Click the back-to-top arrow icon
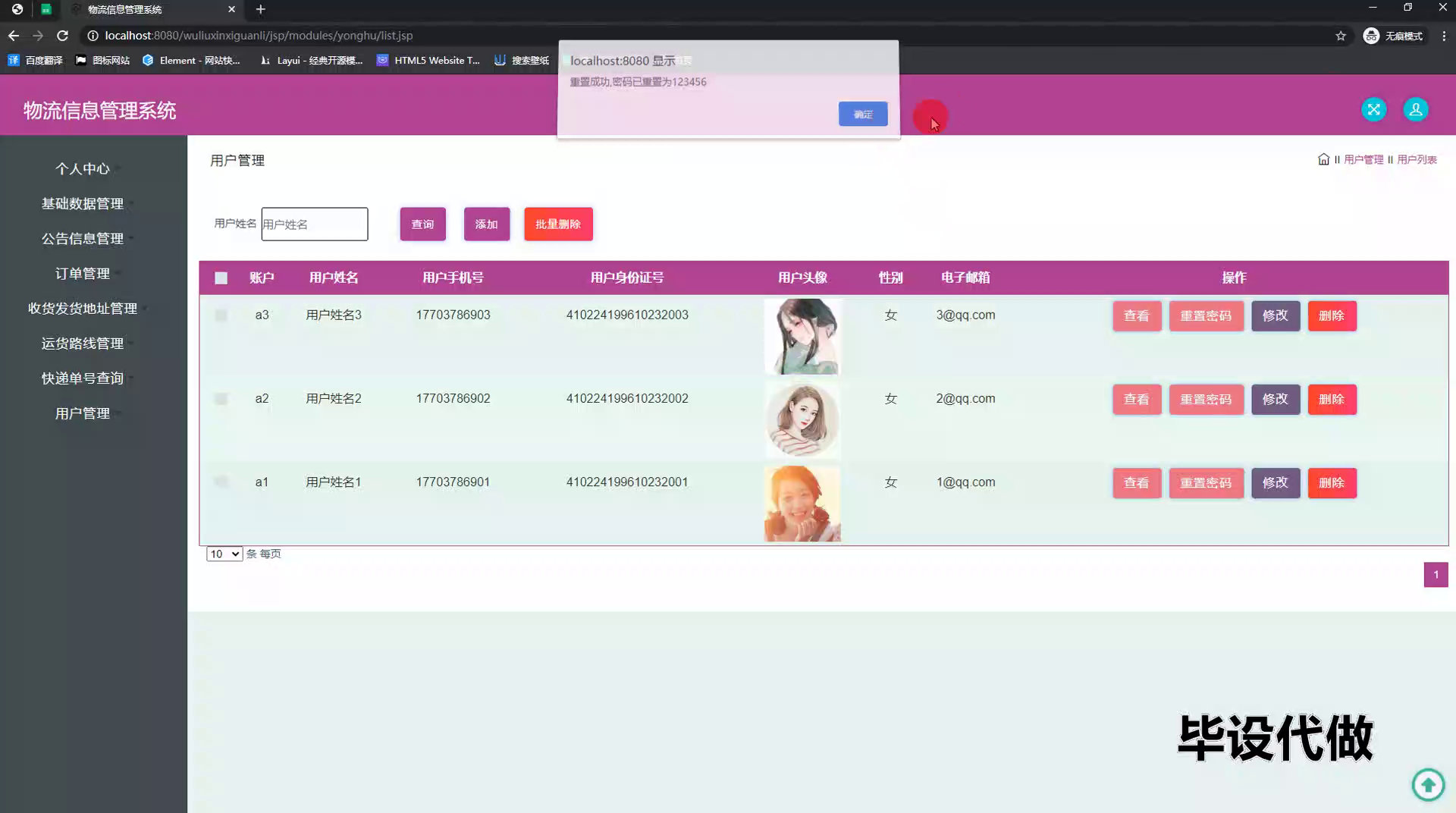This screenshot has height=813, width=1456. click(1428, 784)
